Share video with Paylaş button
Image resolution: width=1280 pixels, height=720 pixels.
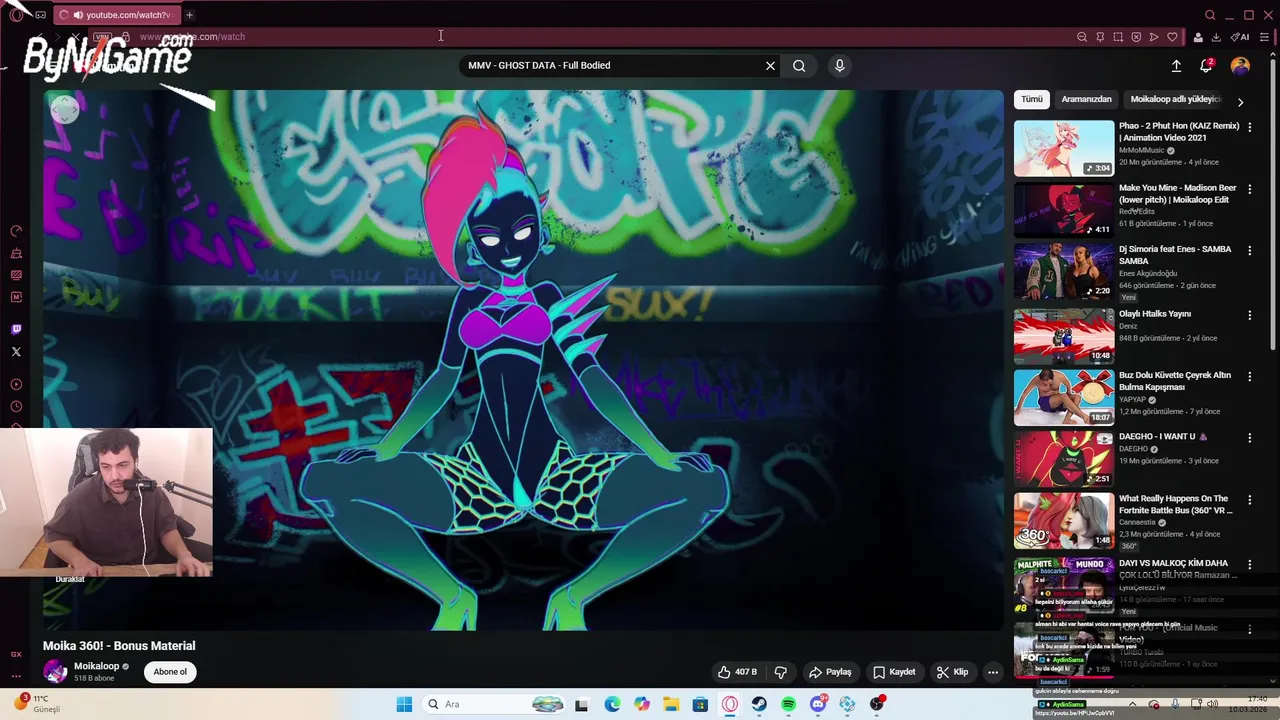(x=830, y=672)
